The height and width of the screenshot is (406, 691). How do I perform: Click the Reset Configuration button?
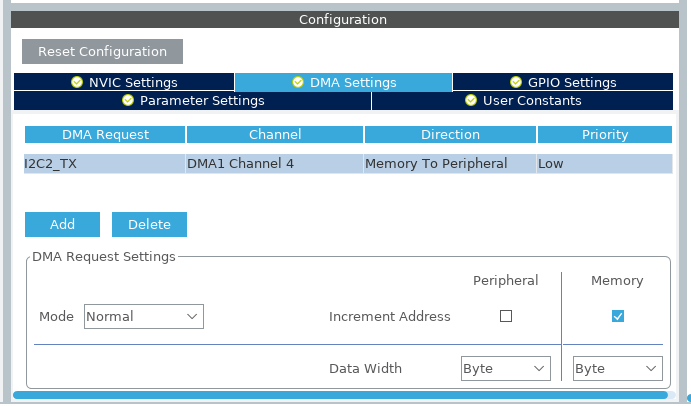tap(102, 52)
